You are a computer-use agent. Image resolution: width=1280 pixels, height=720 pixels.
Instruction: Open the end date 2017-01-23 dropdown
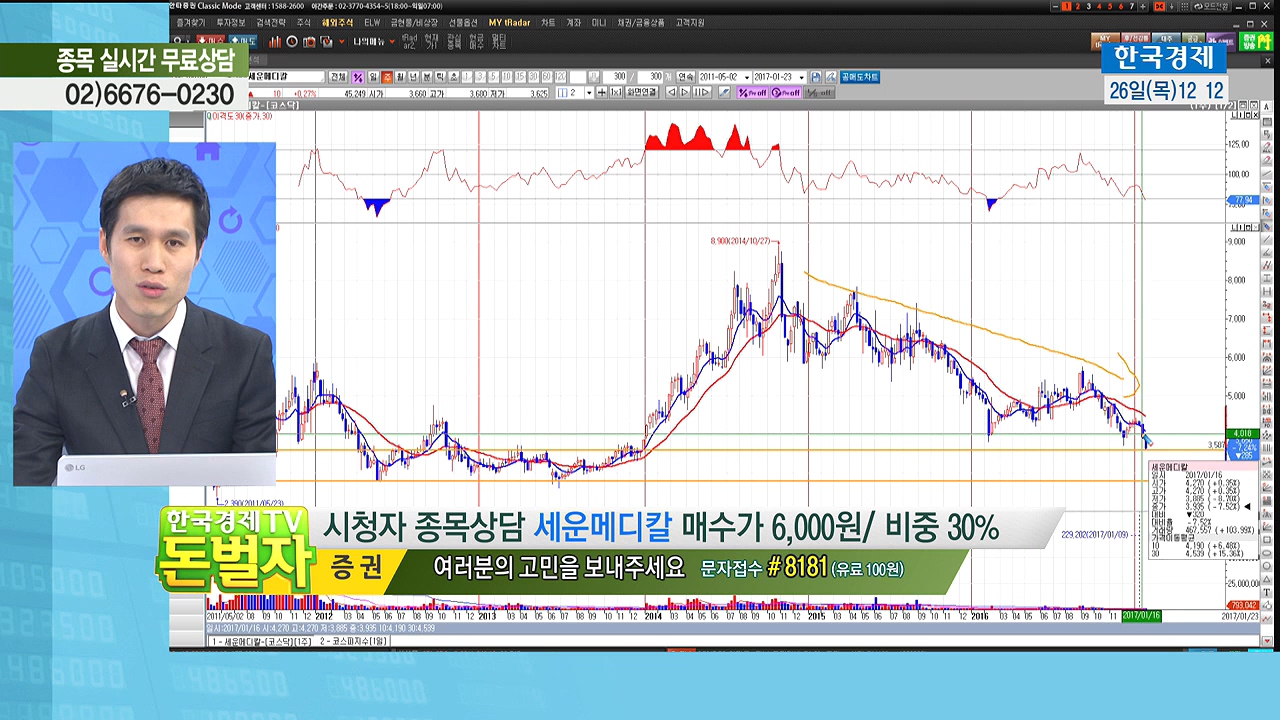coord(801,77)
